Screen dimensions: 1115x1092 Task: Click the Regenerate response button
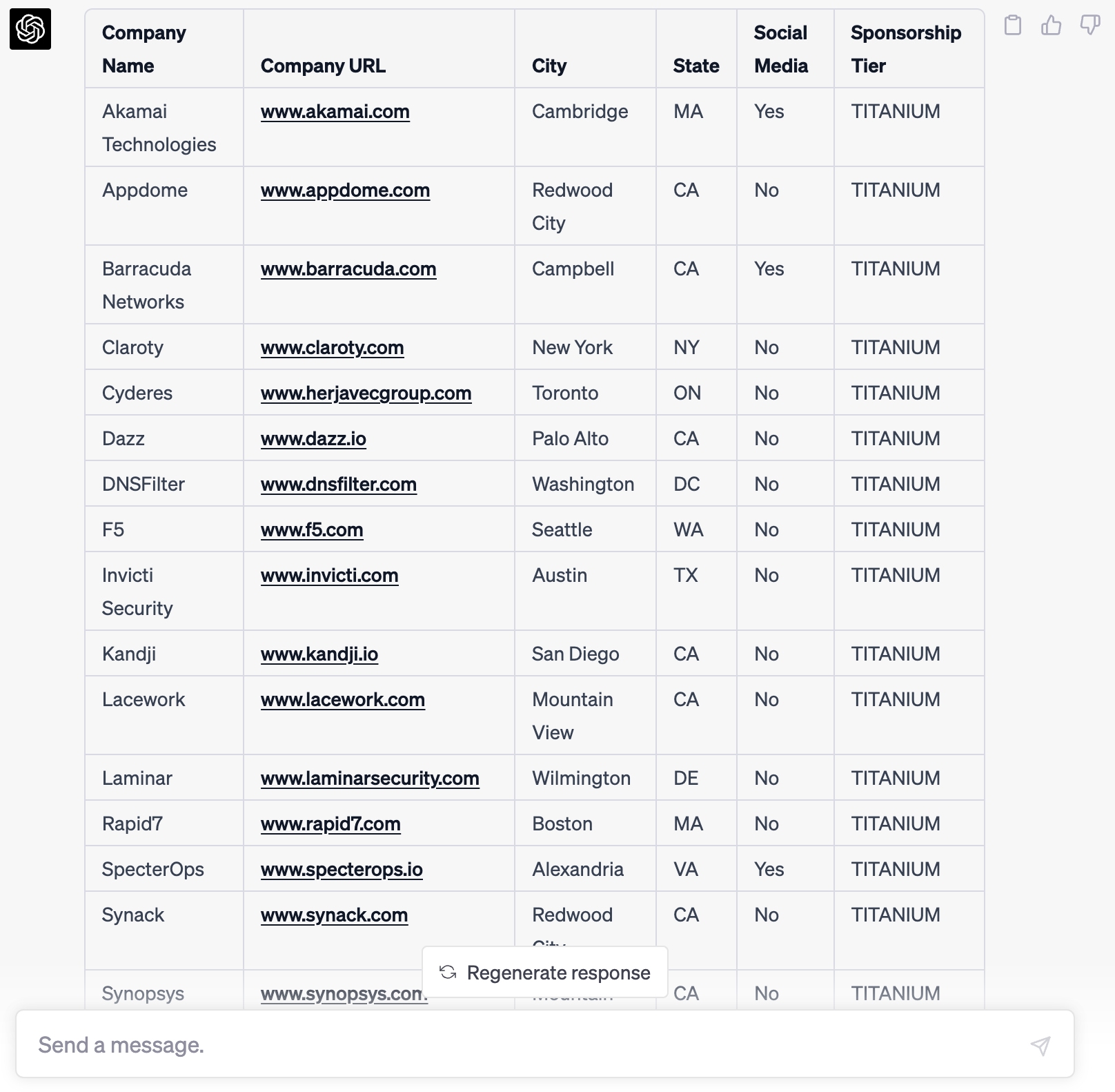point(545,972)
